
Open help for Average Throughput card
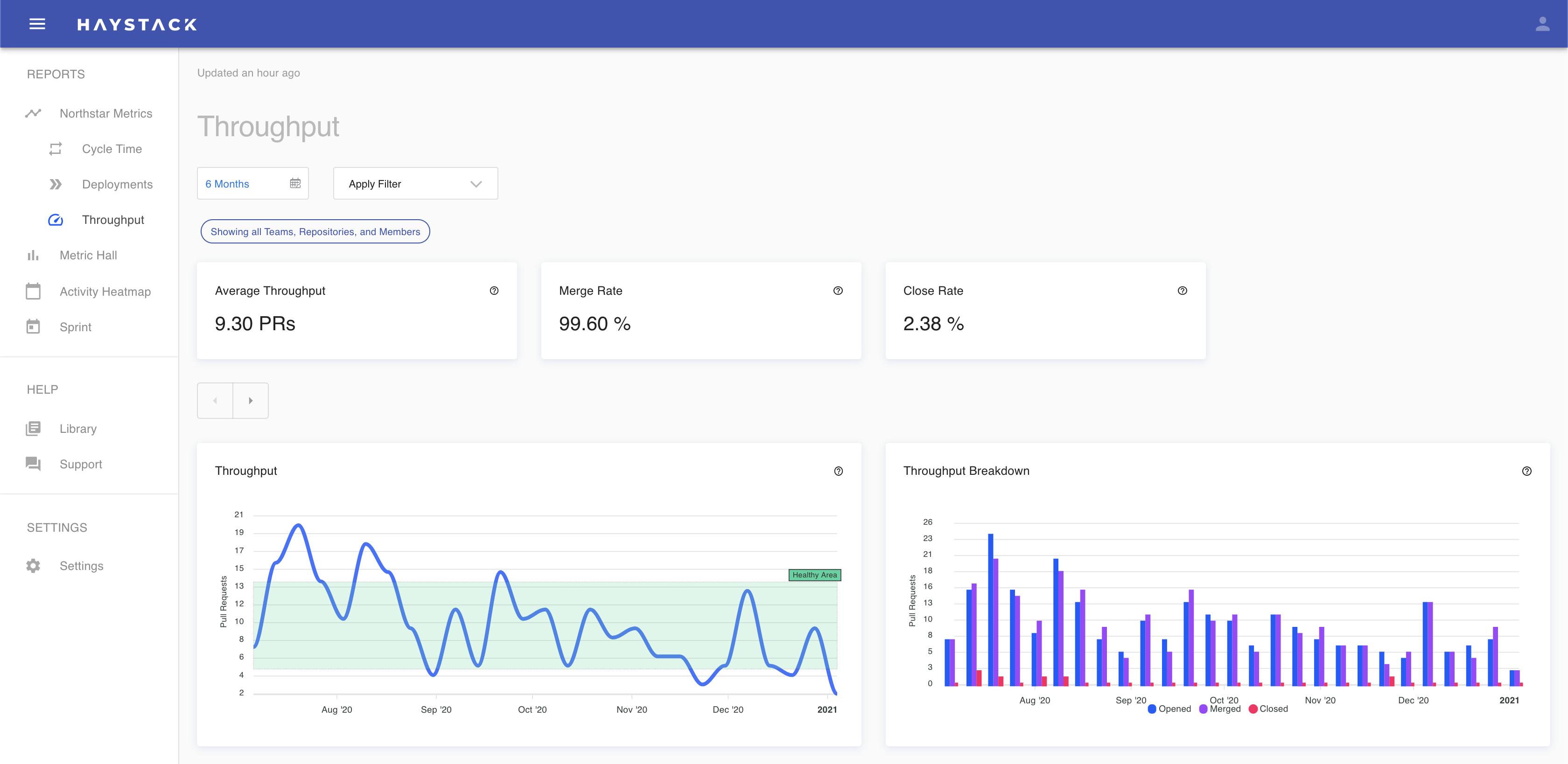pos(494,291)
